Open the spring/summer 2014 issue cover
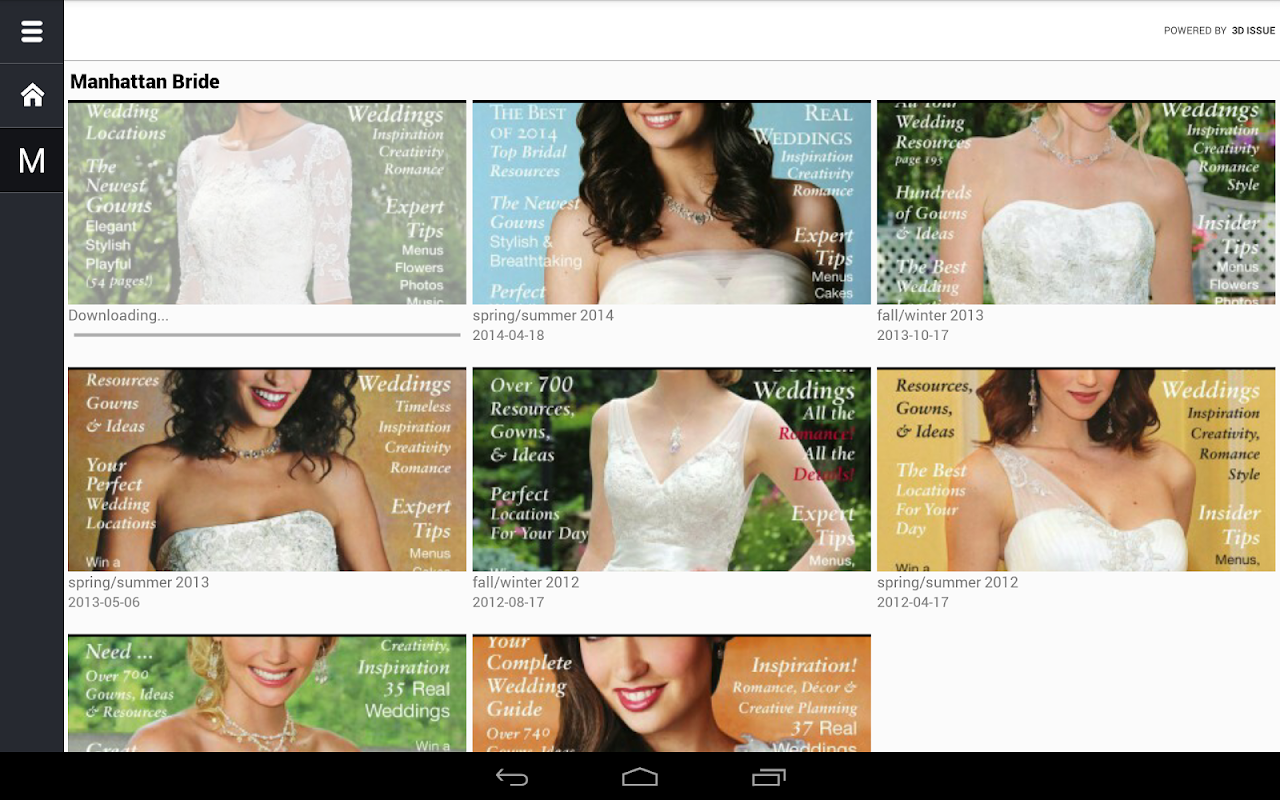Image resolution: width=1280 pixels, height=800 pixels. coord(671,202)
